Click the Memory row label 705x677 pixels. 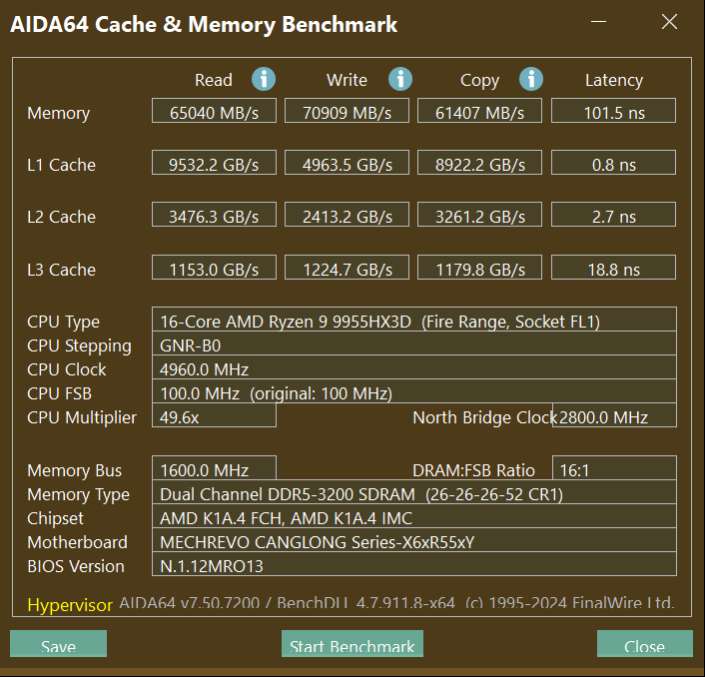pos(58,113)
